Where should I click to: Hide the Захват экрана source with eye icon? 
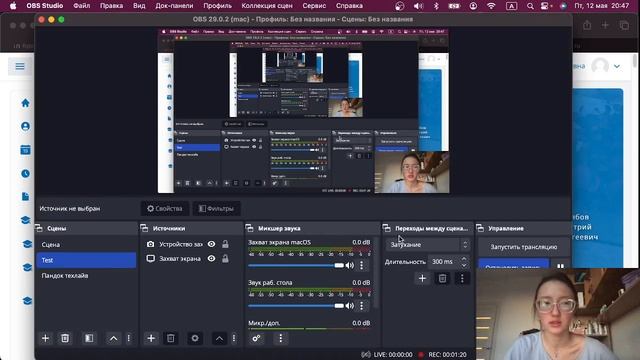pos(211,258)
